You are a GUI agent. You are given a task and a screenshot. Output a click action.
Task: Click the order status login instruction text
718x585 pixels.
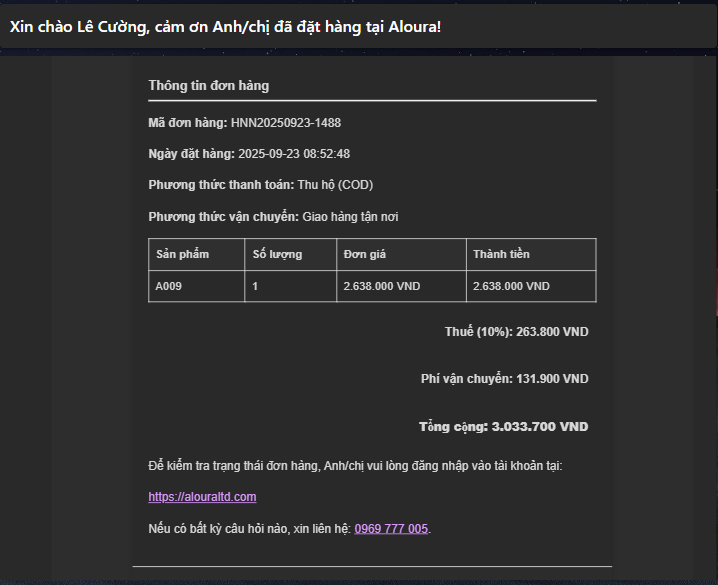355,466
